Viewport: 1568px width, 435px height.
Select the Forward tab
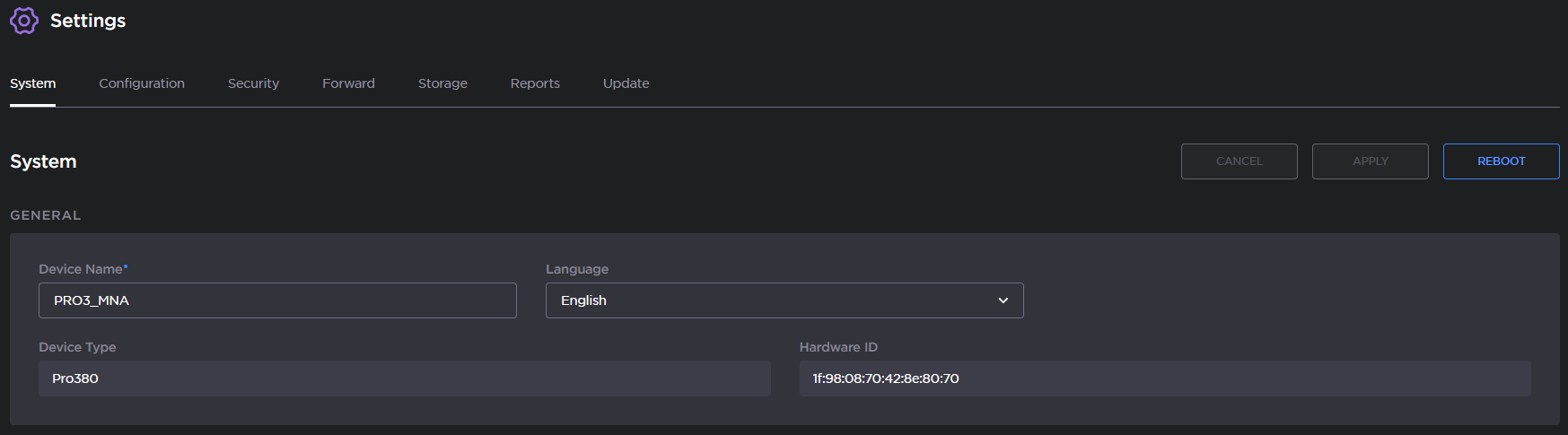(348, 83)
